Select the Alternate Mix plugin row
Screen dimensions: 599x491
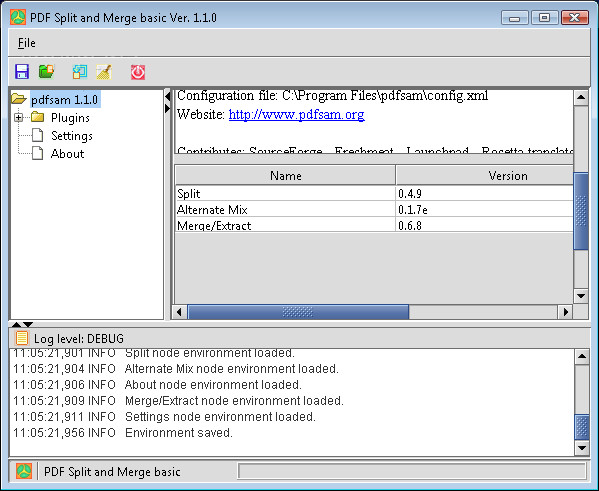pyautogui.click(x=374, y=209)
